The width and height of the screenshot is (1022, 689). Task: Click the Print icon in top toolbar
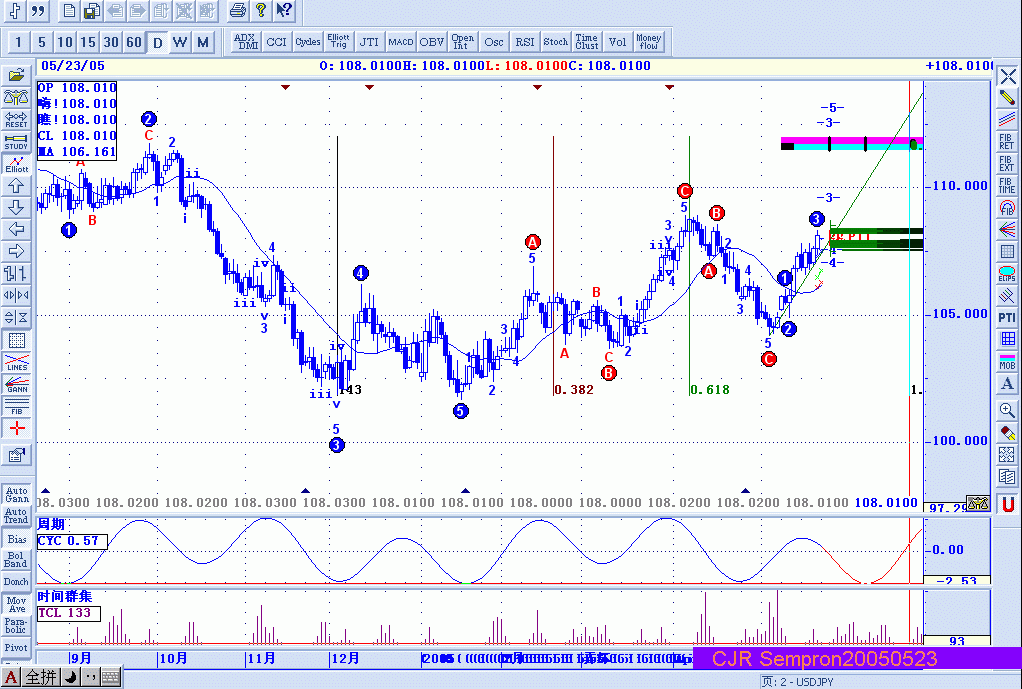coord(237,11)
